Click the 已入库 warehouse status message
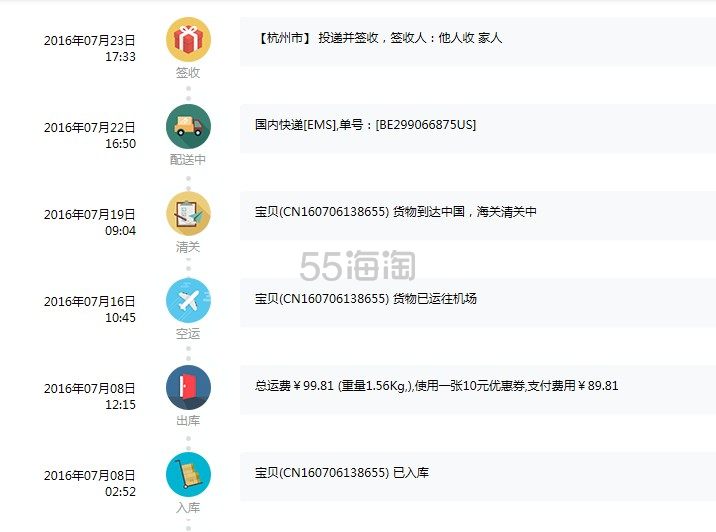 point(342,473)
